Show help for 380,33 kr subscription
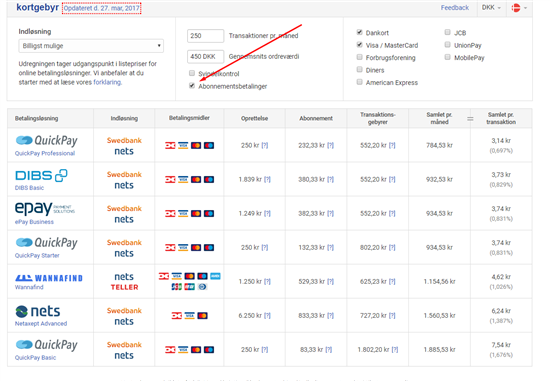Screen dimensions: 550x381 [x=330, y=179]
